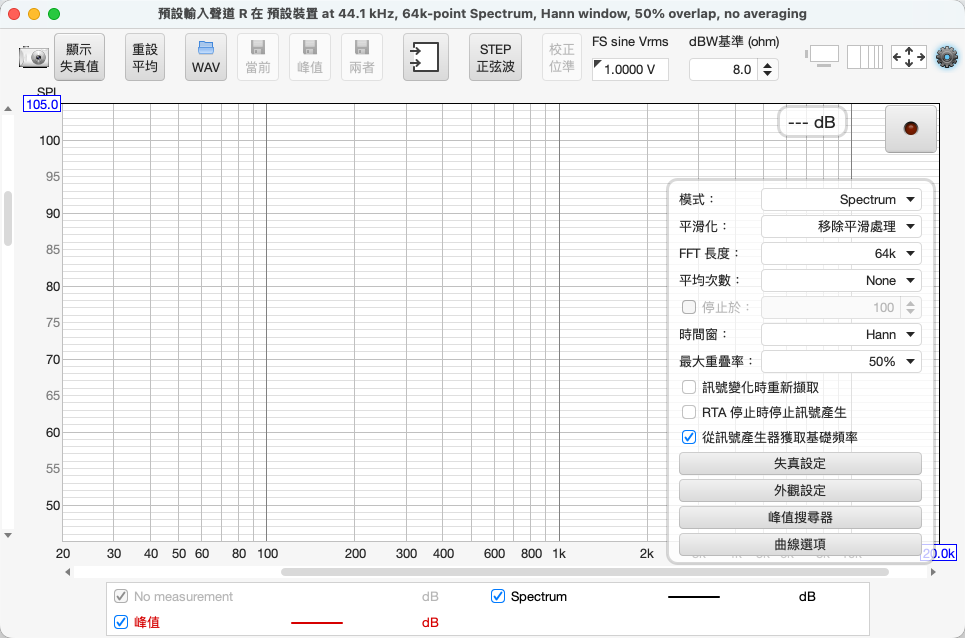965x638 pixels.
Task: Click the STEP 正弦波 button
Action: coord(495,57)
